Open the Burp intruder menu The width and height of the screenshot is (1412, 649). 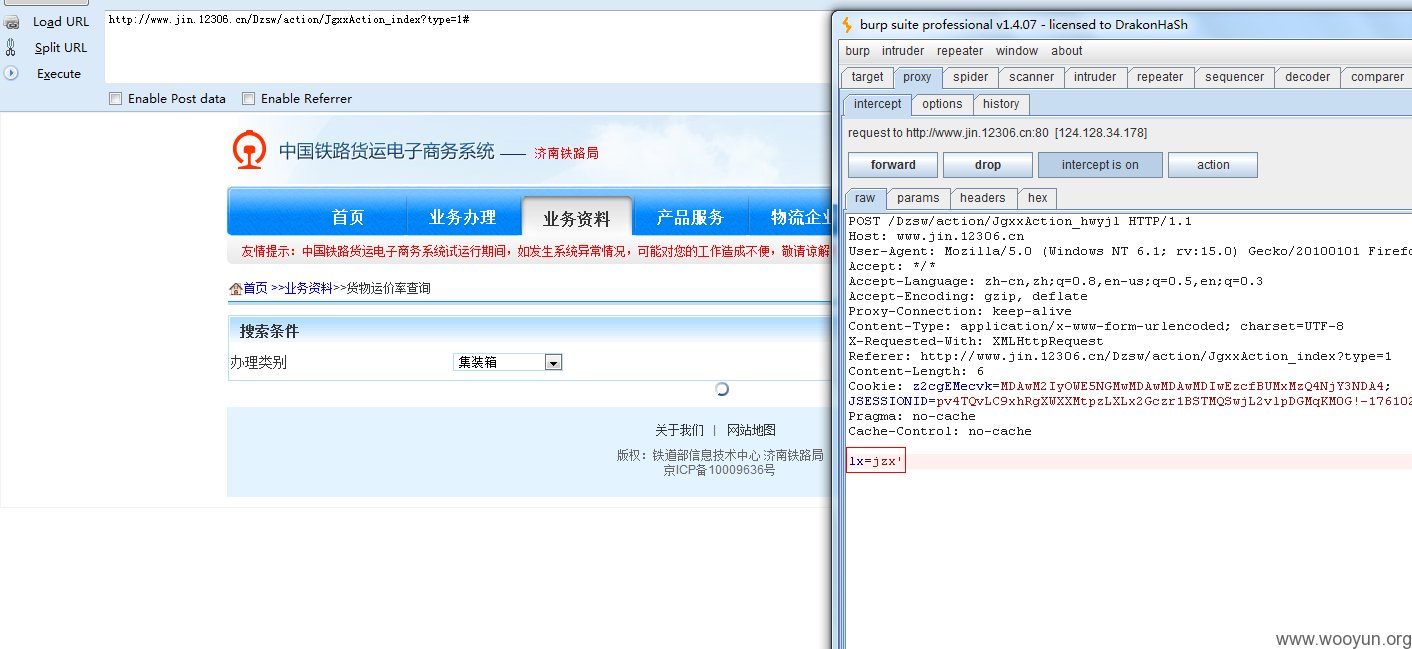[x=903, y=51]
